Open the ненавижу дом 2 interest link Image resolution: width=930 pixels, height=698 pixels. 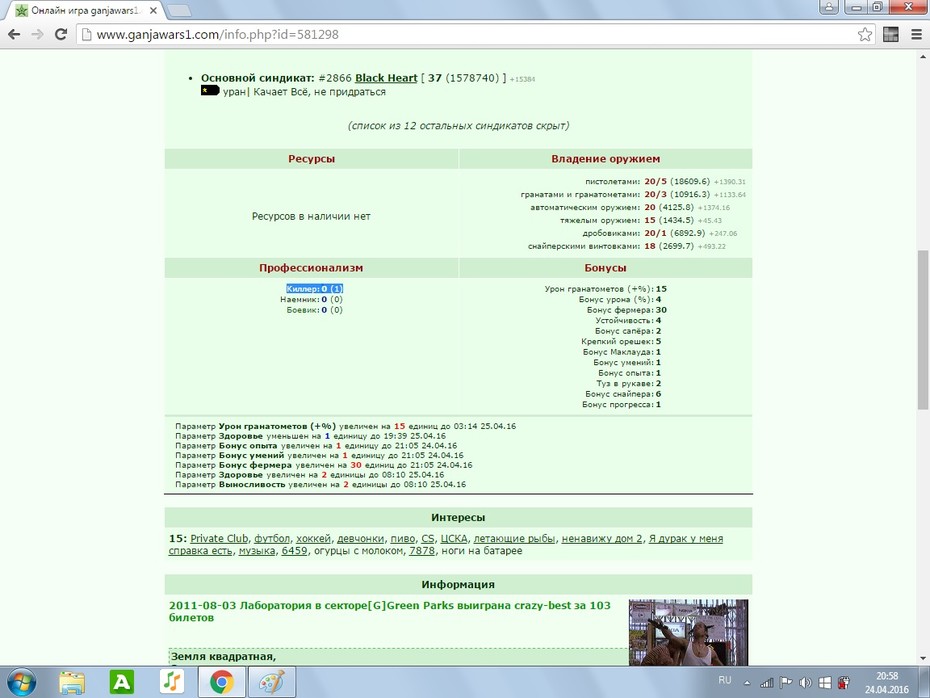pos(602,538)
